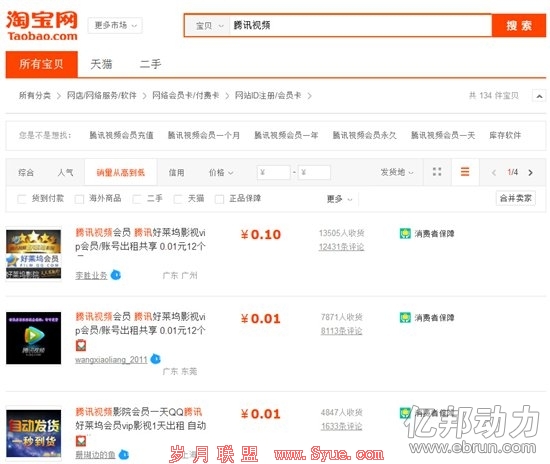Screen dimensions: 550x464
Task: Click the ¥0.10 price
Action: coord(261,234)
